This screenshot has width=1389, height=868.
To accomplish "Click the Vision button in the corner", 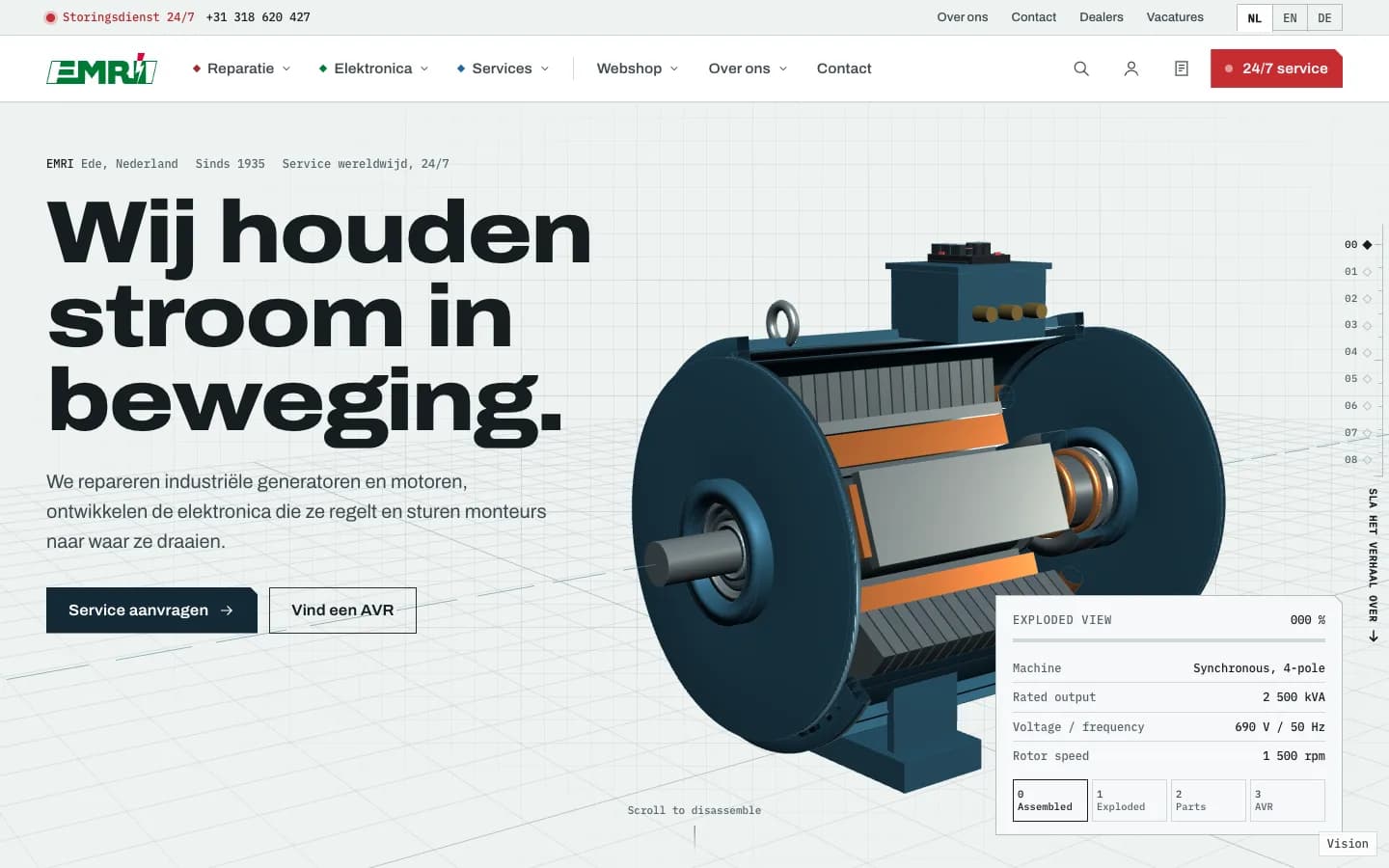I will click(1348, 844).
